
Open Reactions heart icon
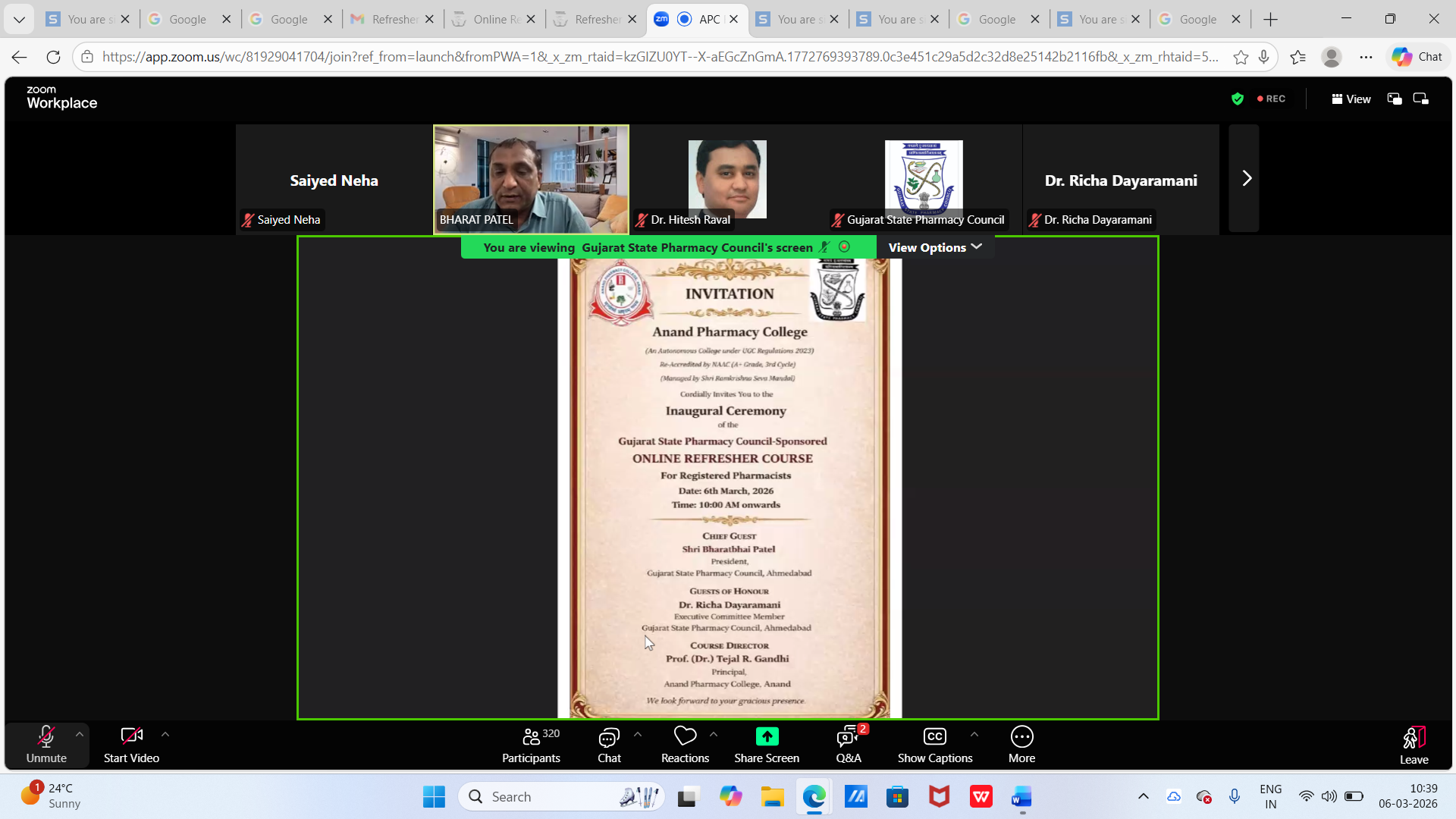coord(684,736)
